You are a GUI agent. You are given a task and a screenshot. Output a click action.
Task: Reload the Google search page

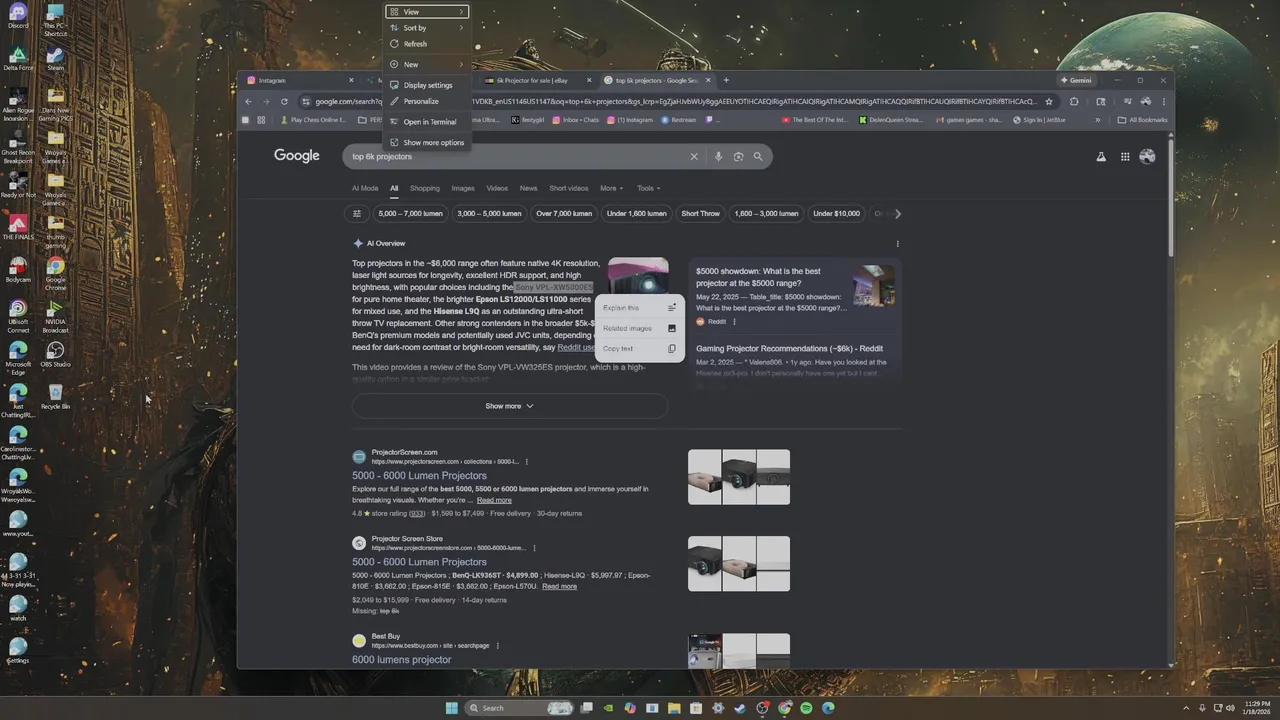tap(284, 101)
